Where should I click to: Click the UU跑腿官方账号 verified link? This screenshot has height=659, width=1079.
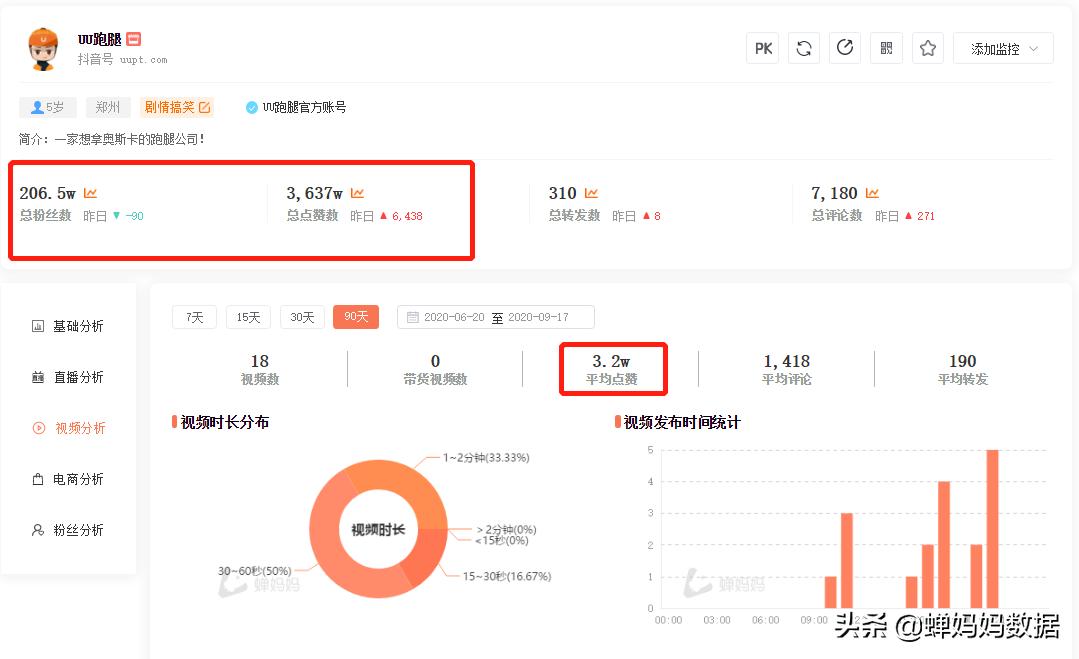[x=304, y=107]
